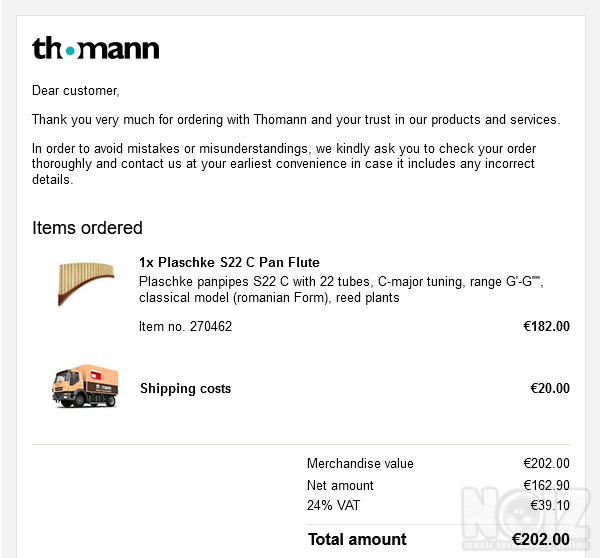Click the €162.90 net amount
The height and width of the screenshot is (558, 600).
[546, 485]
